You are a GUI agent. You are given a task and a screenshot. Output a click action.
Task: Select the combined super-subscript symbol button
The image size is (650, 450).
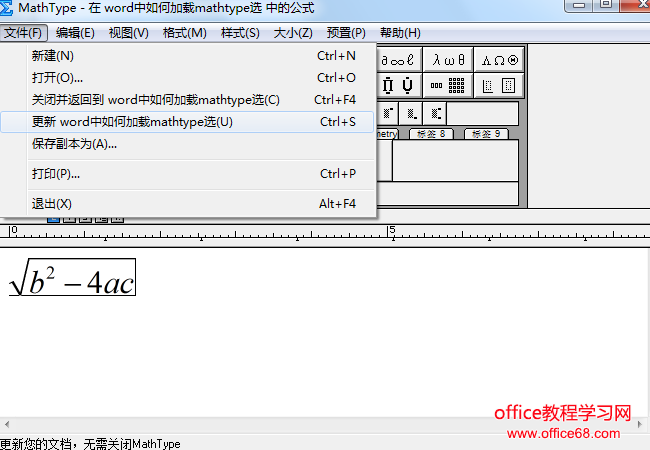pos(435,114)
